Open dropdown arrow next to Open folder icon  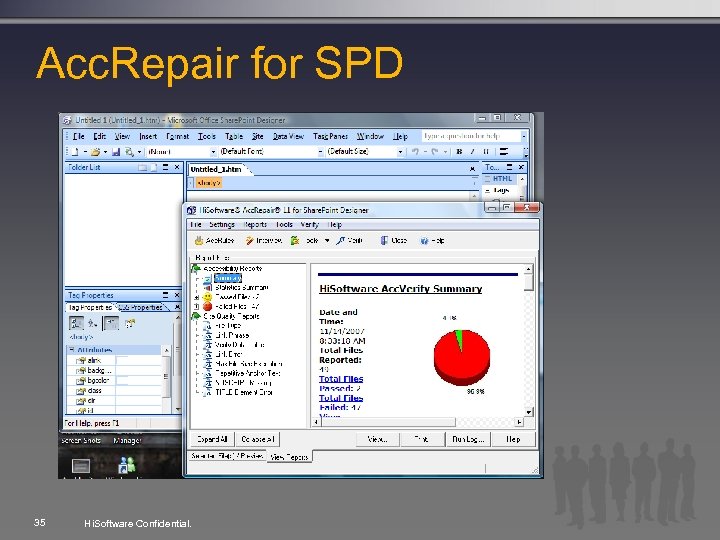106,152
